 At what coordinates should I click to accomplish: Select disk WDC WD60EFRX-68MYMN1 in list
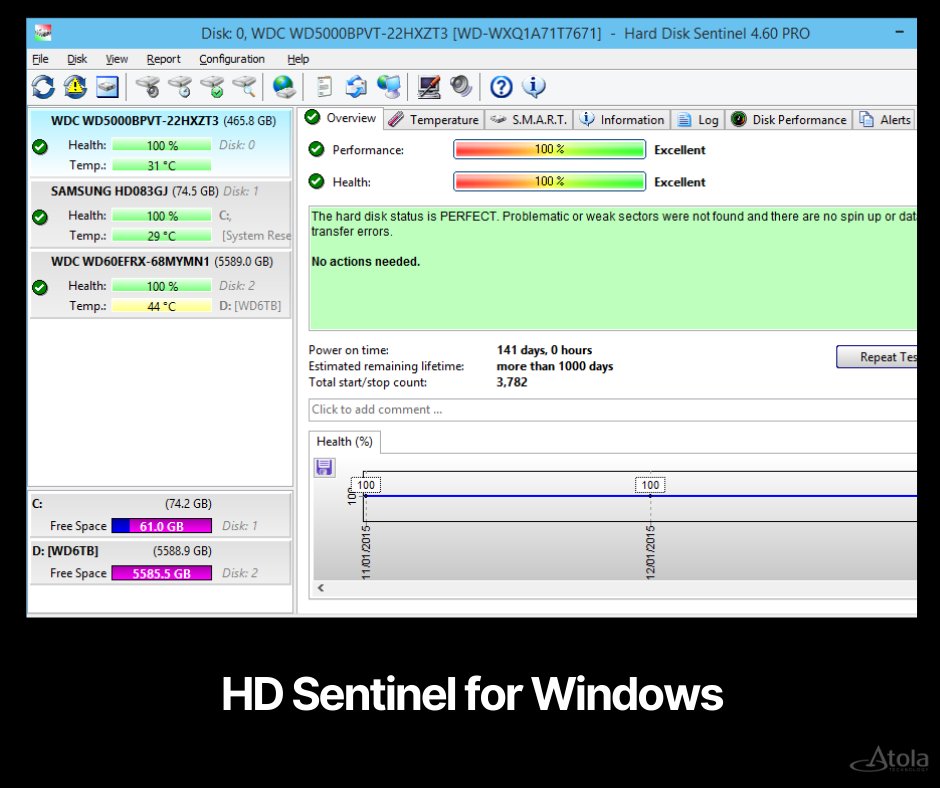(161, 284)
